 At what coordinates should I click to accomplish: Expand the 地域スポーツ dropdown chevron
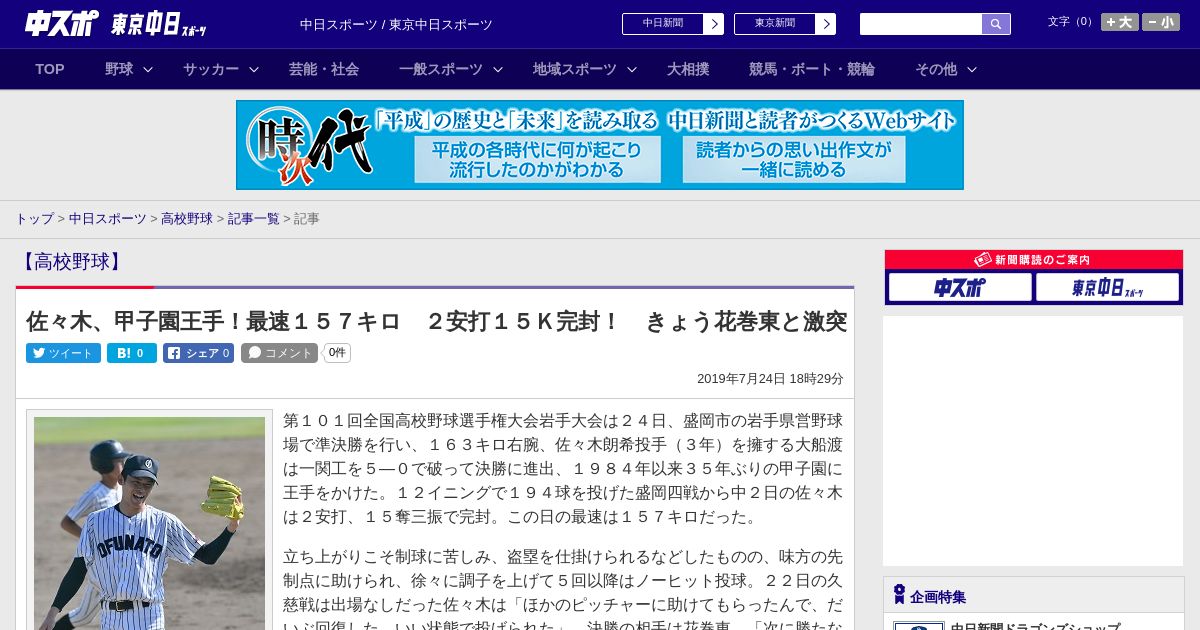pos(632,69)
